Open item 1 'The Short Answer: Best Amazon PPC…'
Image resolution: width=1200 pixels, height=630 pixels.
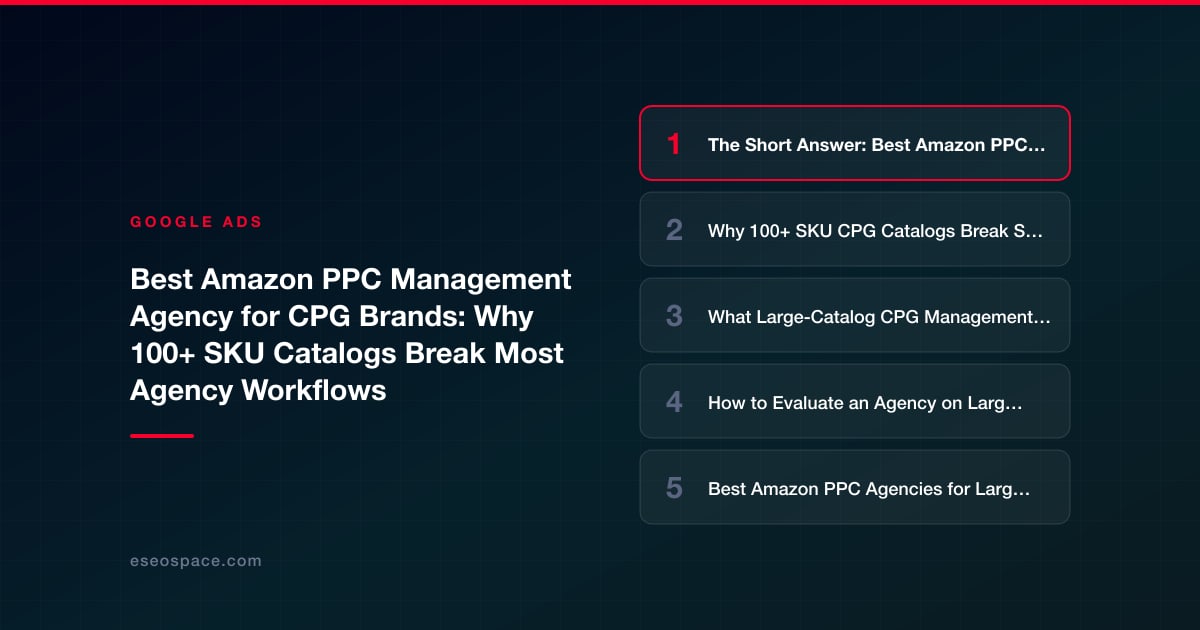[x=855, y=143]
